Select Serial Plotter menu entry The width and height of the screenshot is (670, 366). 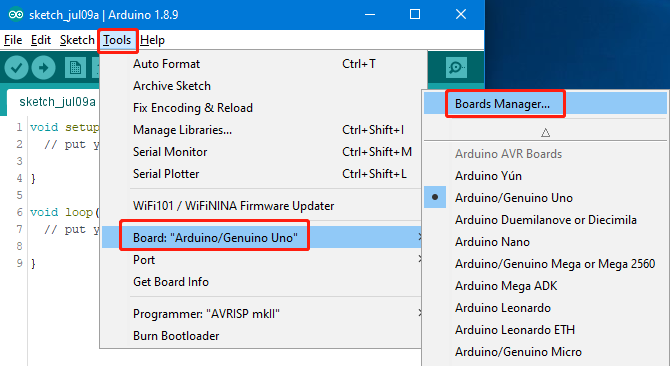tap(262, 174)
